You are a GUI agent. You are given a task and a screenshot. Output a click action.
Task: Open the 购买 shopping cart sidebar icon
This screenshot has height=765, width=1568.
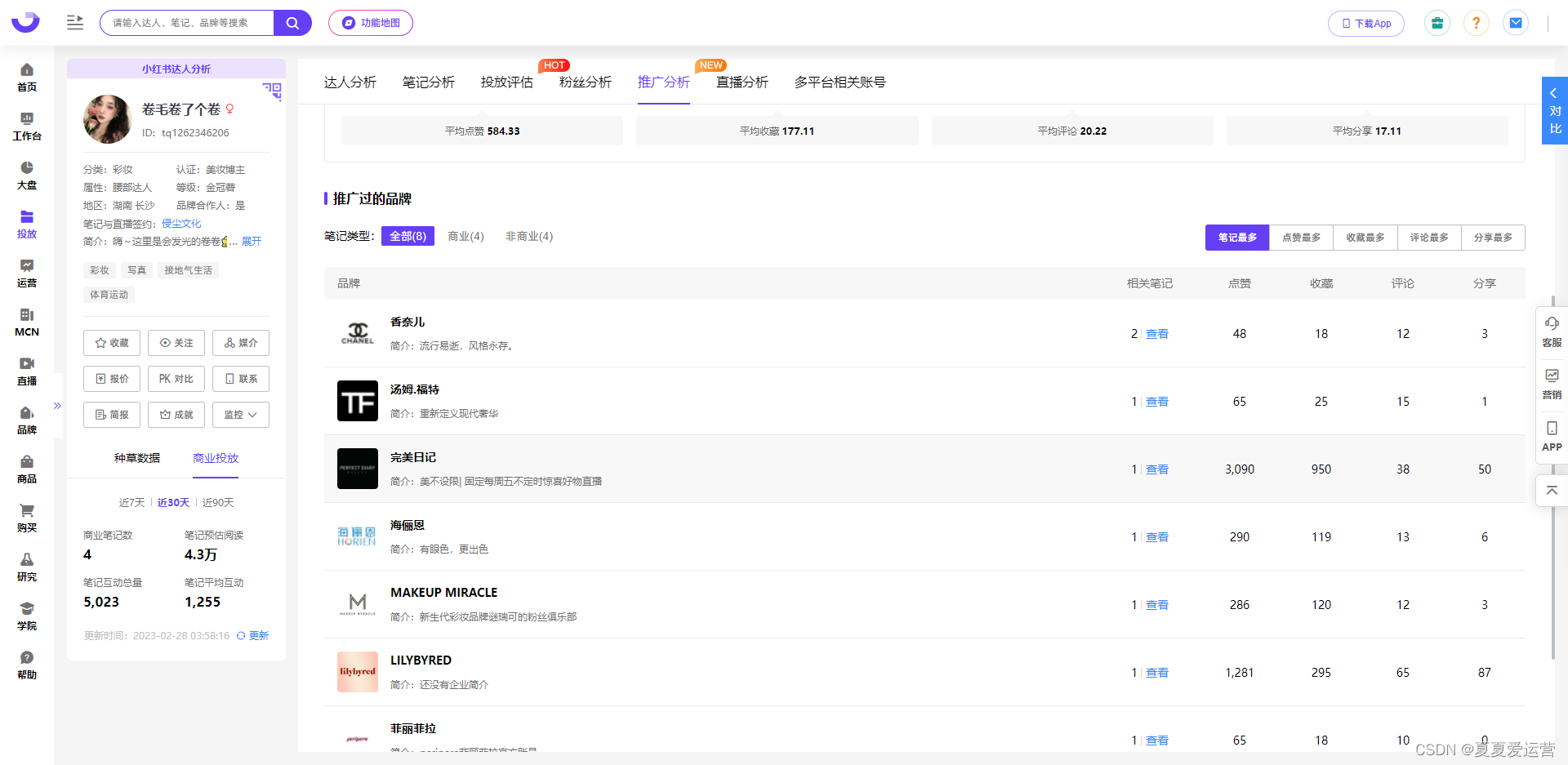(27, 518)
